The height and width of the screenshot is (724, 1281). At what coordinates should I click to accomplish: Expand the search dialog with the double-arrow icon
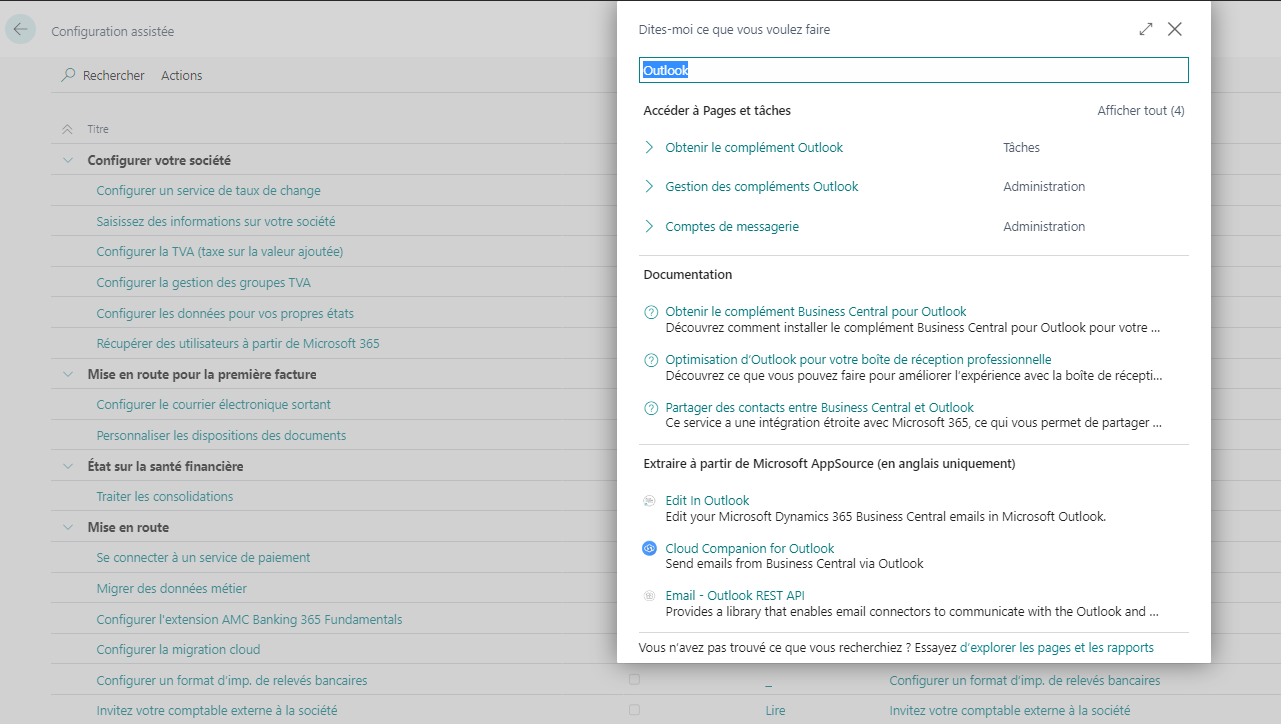(x=1146, y=29)
